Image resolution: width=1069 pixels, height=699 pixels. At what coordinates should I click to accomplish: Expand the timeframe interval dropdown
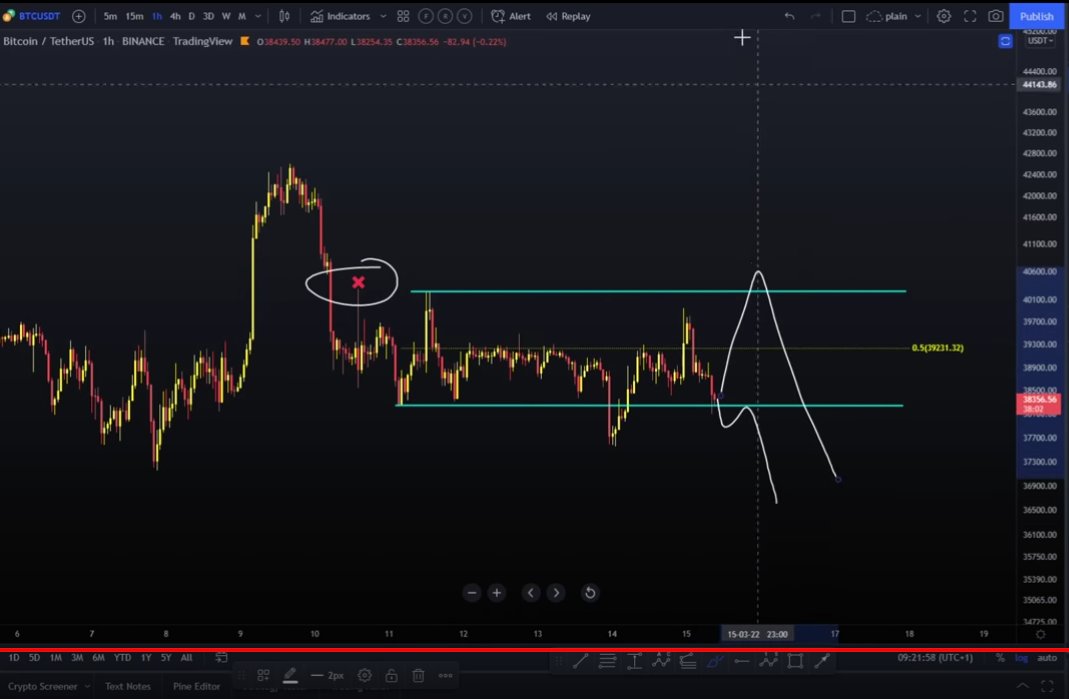point(258,16)
